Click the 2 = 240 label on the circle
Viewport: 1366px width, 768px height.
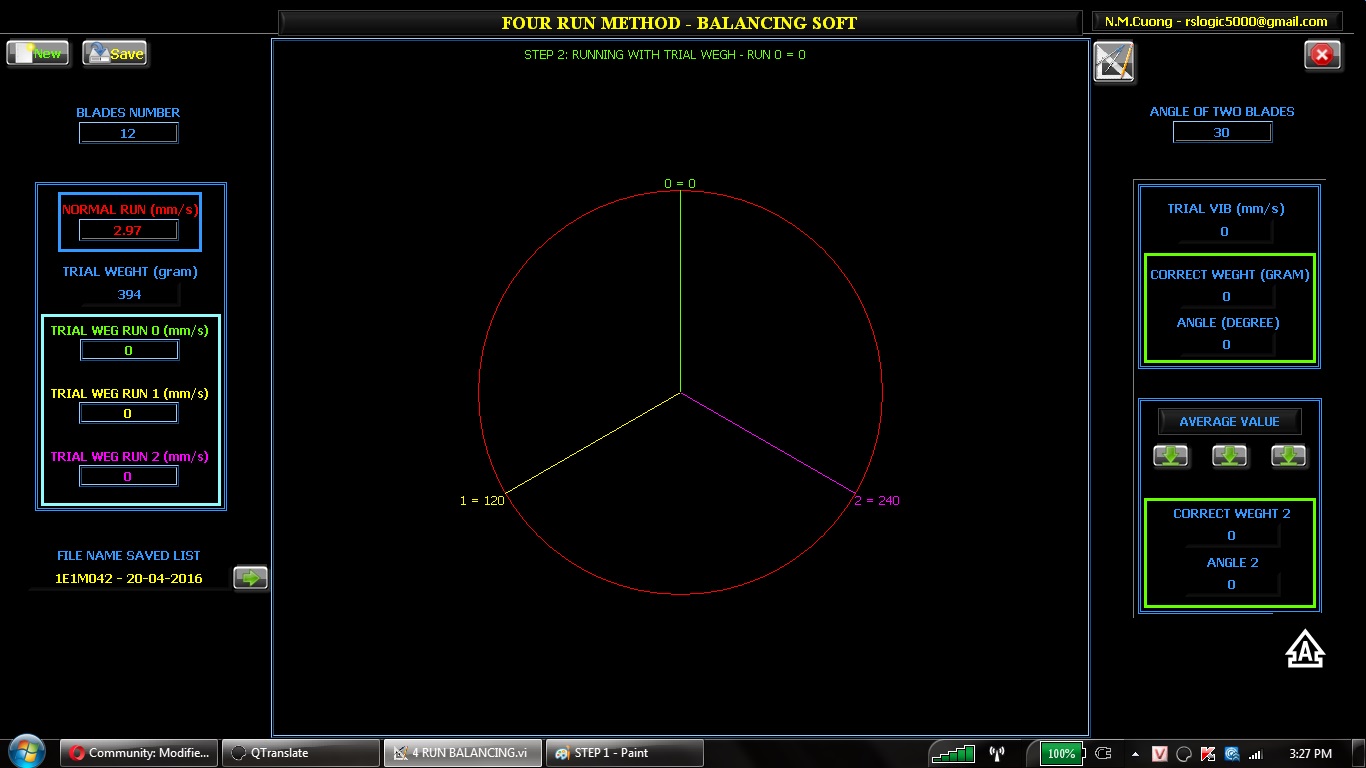pos(877,500)
